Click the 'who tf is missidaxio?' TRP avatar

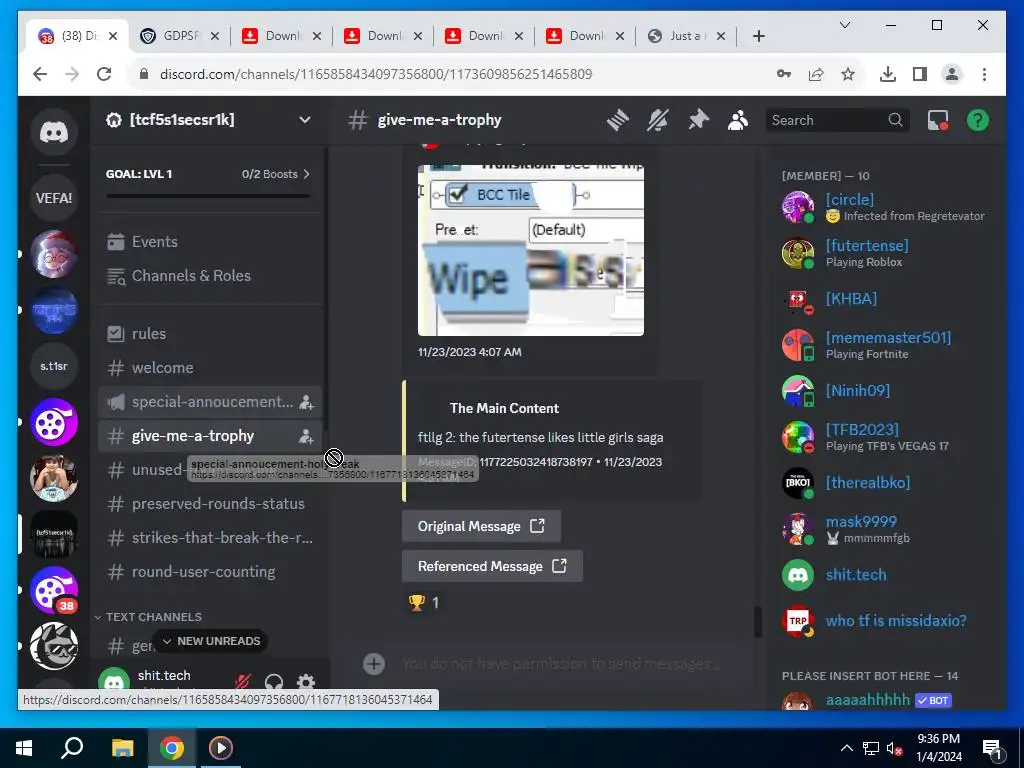(x=797, y=621)
